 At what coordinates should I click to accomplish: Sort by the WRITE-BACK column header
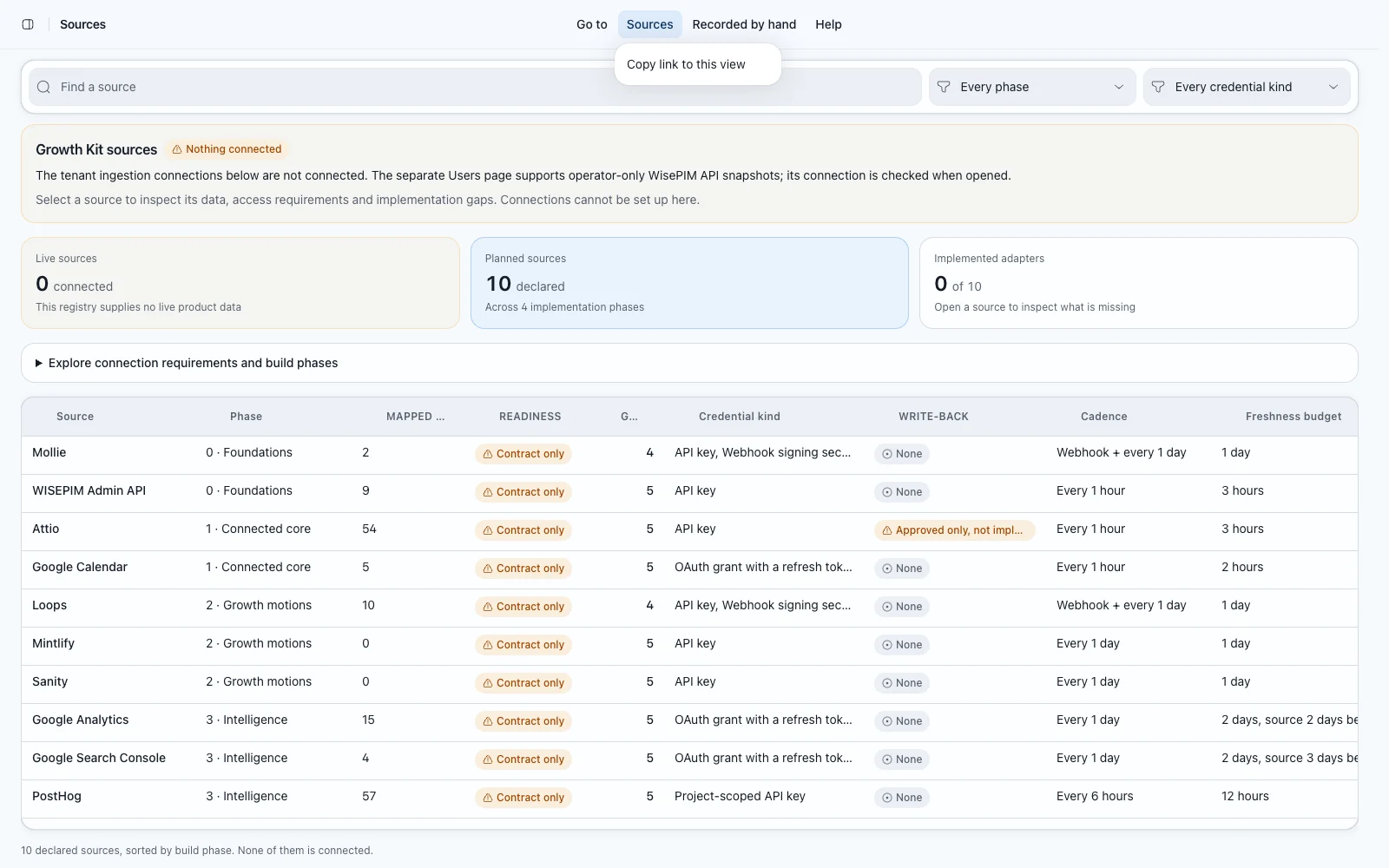click(933, 417)
